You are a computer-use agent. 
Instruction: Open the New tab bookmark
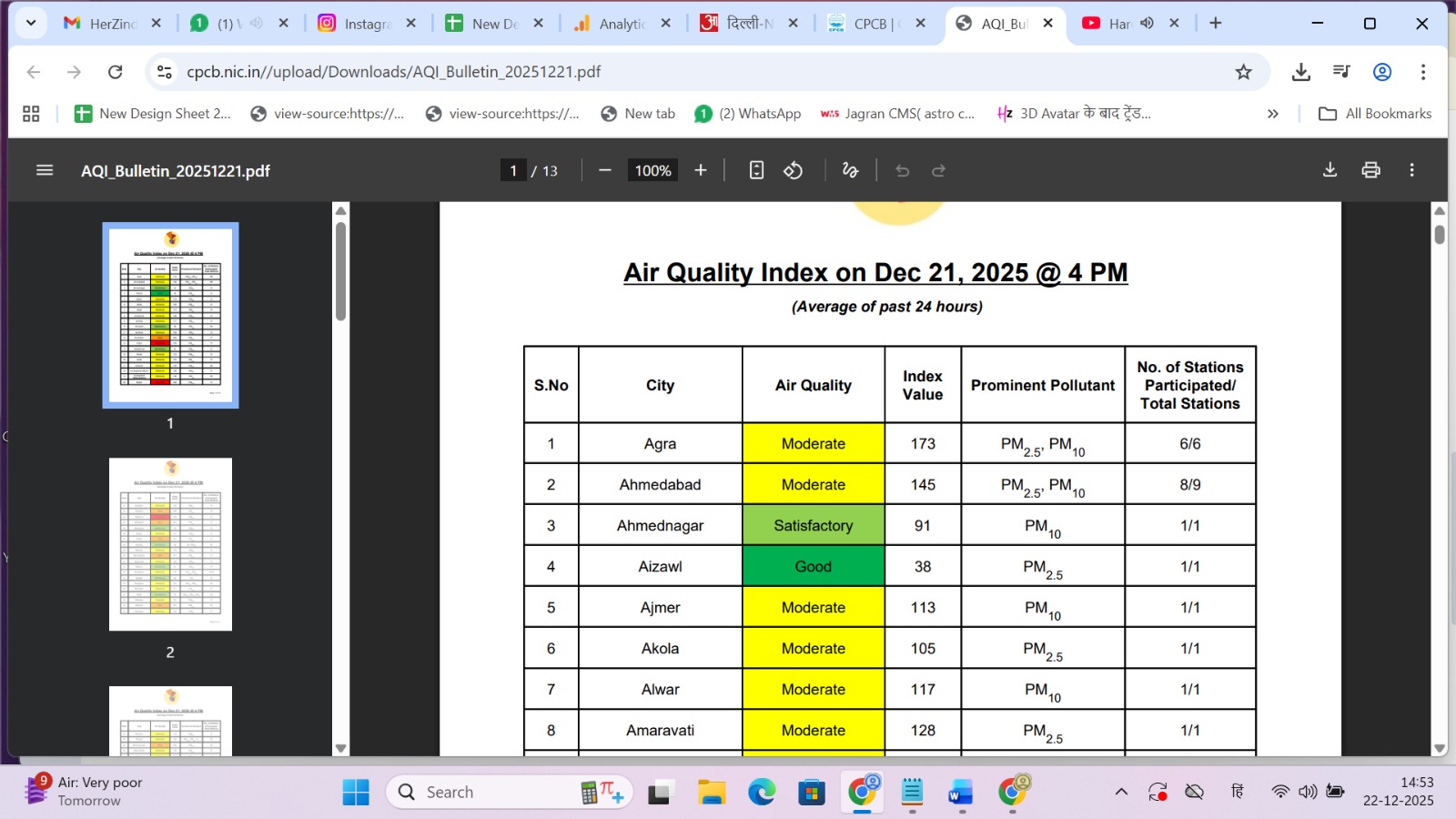tap(647, 113)
